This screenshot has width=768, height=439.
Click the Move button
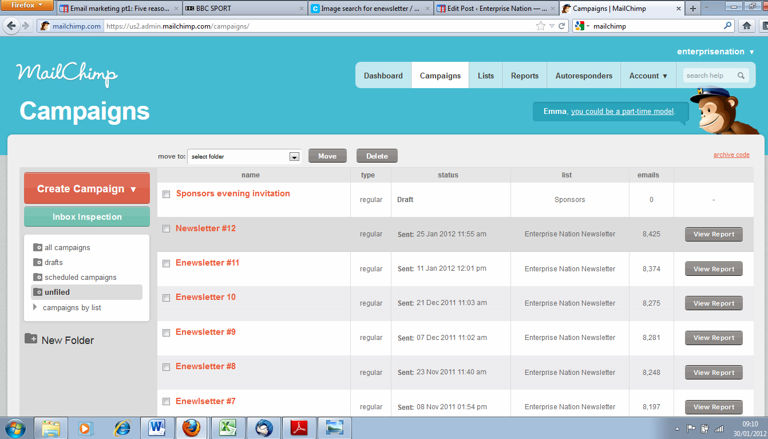327,156
